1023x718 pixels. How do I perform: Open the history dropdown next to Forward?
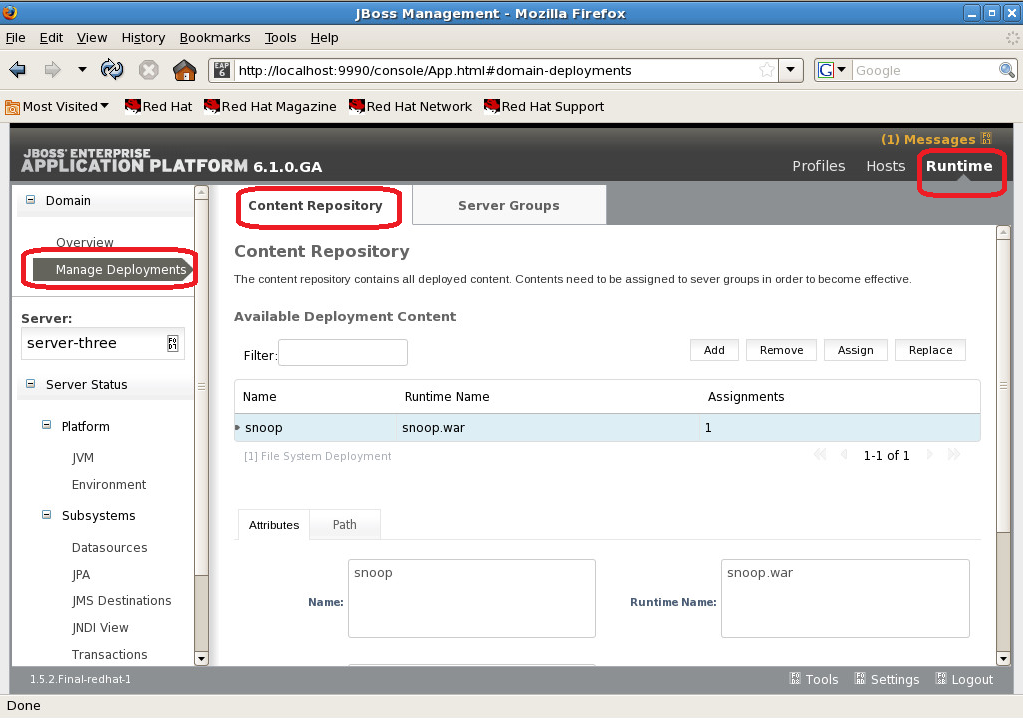tap(82, 69)
